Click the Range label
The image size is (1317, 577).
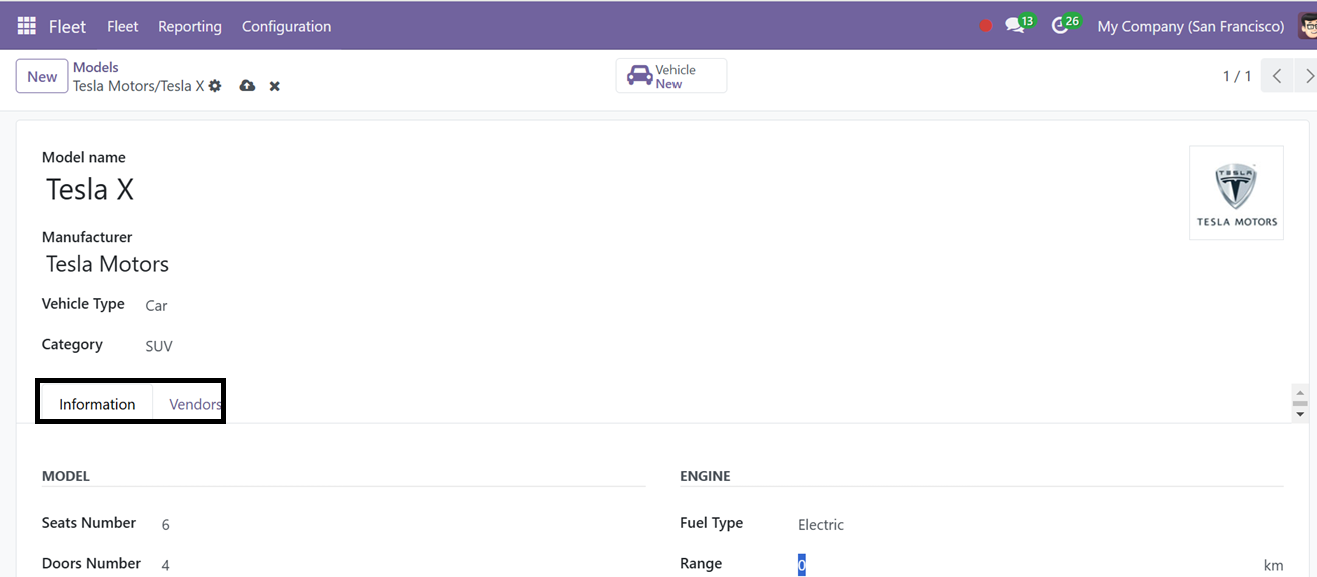(x=701, y=564)
